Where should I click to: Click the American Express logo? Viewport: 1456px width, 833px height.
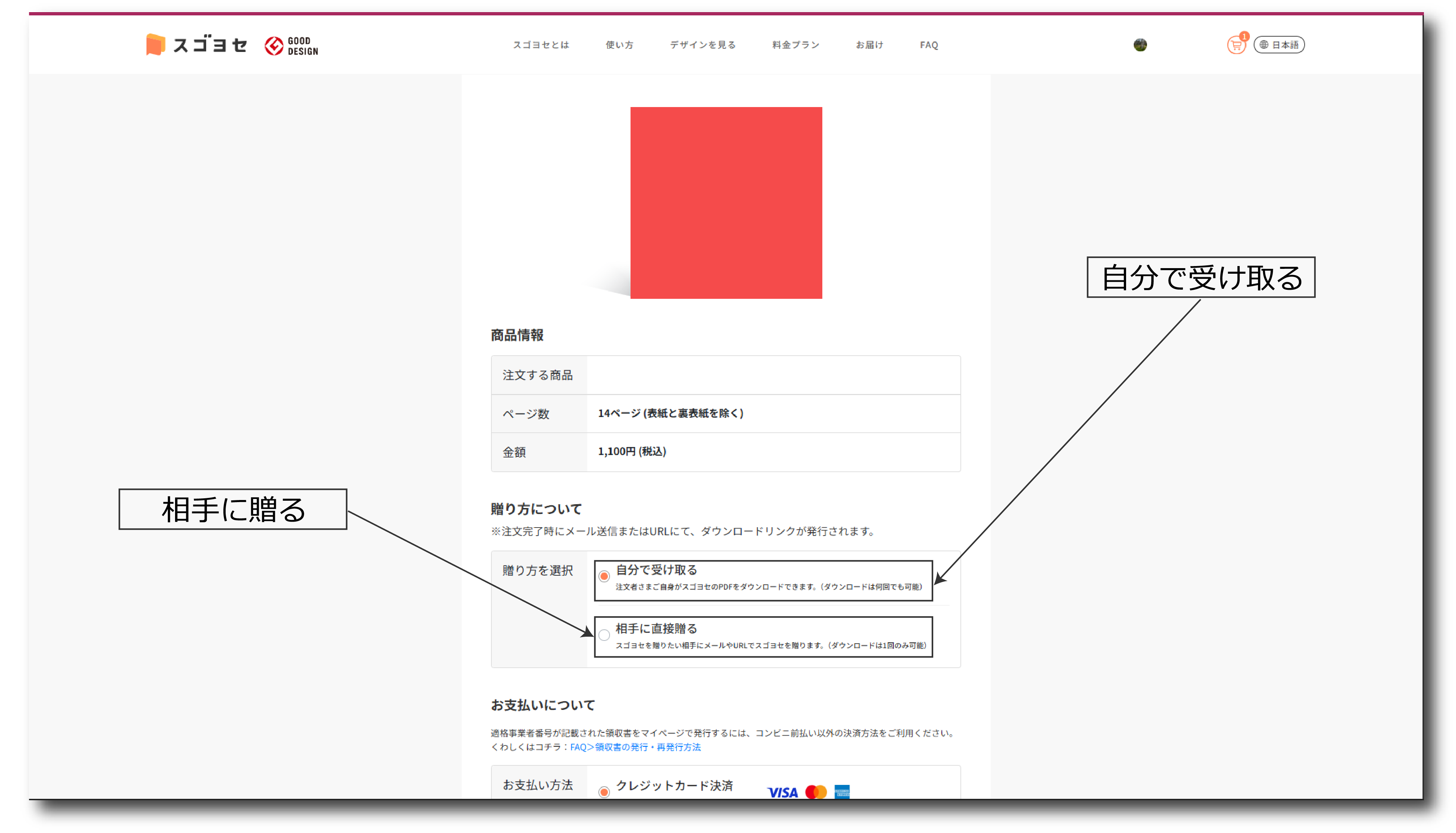842,793
